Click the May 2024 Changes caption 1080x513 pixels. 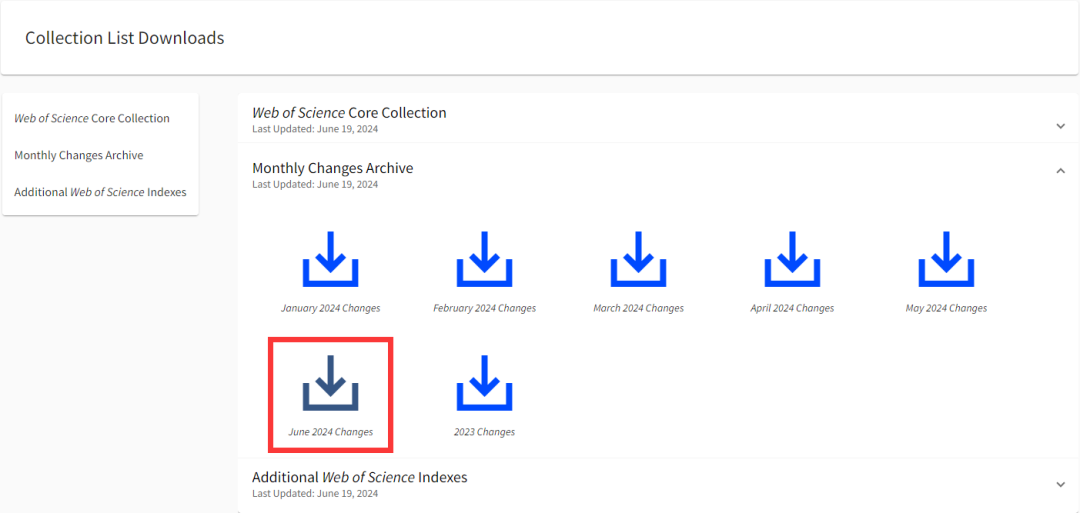[946, 308]
